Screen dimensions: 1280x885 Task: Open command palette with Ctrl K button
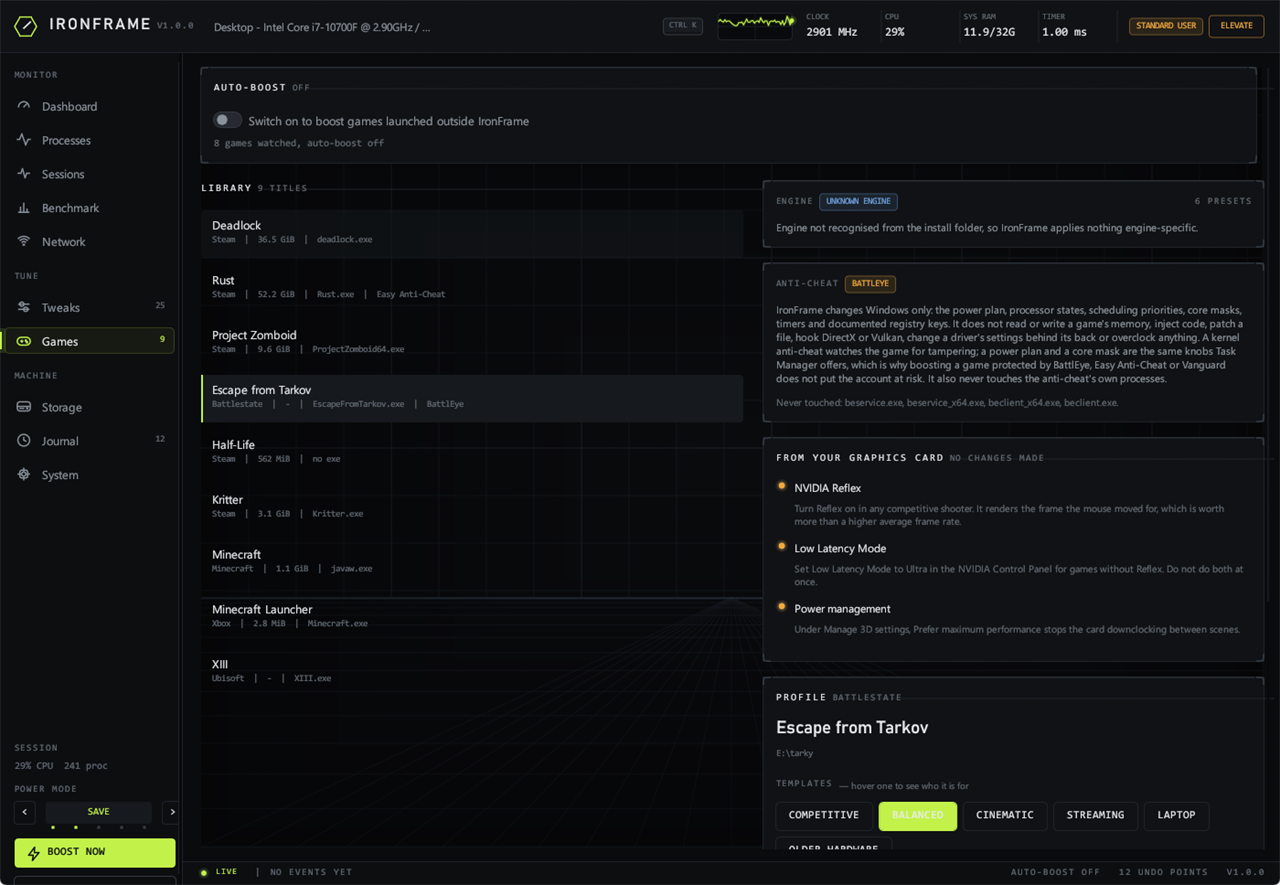pyautogui.click(x=683, y=26)
